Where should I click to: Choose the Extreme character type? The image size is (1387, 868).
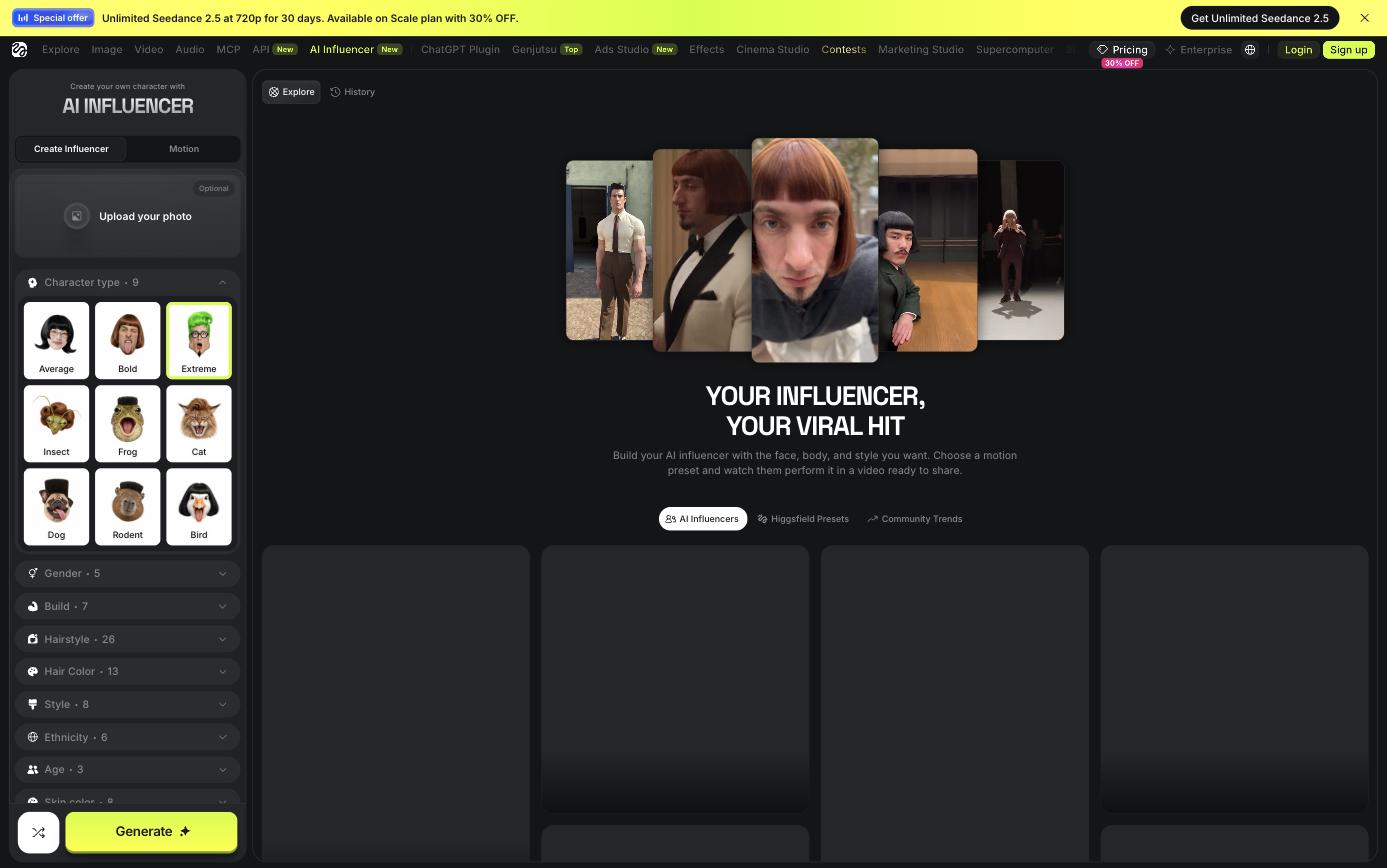point(198,340)
